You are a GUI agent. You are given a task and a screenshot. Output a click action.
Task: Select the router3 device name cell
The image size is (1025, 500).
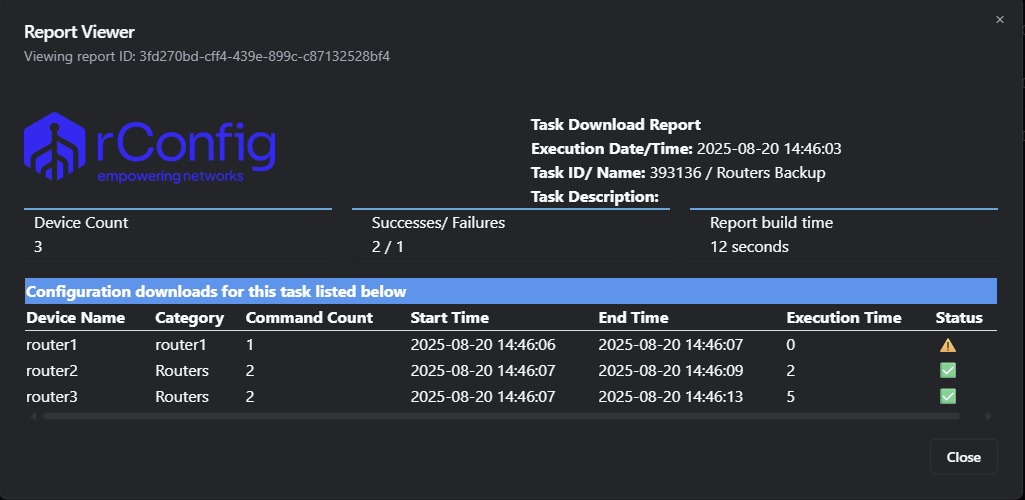(x=51, y=397)
